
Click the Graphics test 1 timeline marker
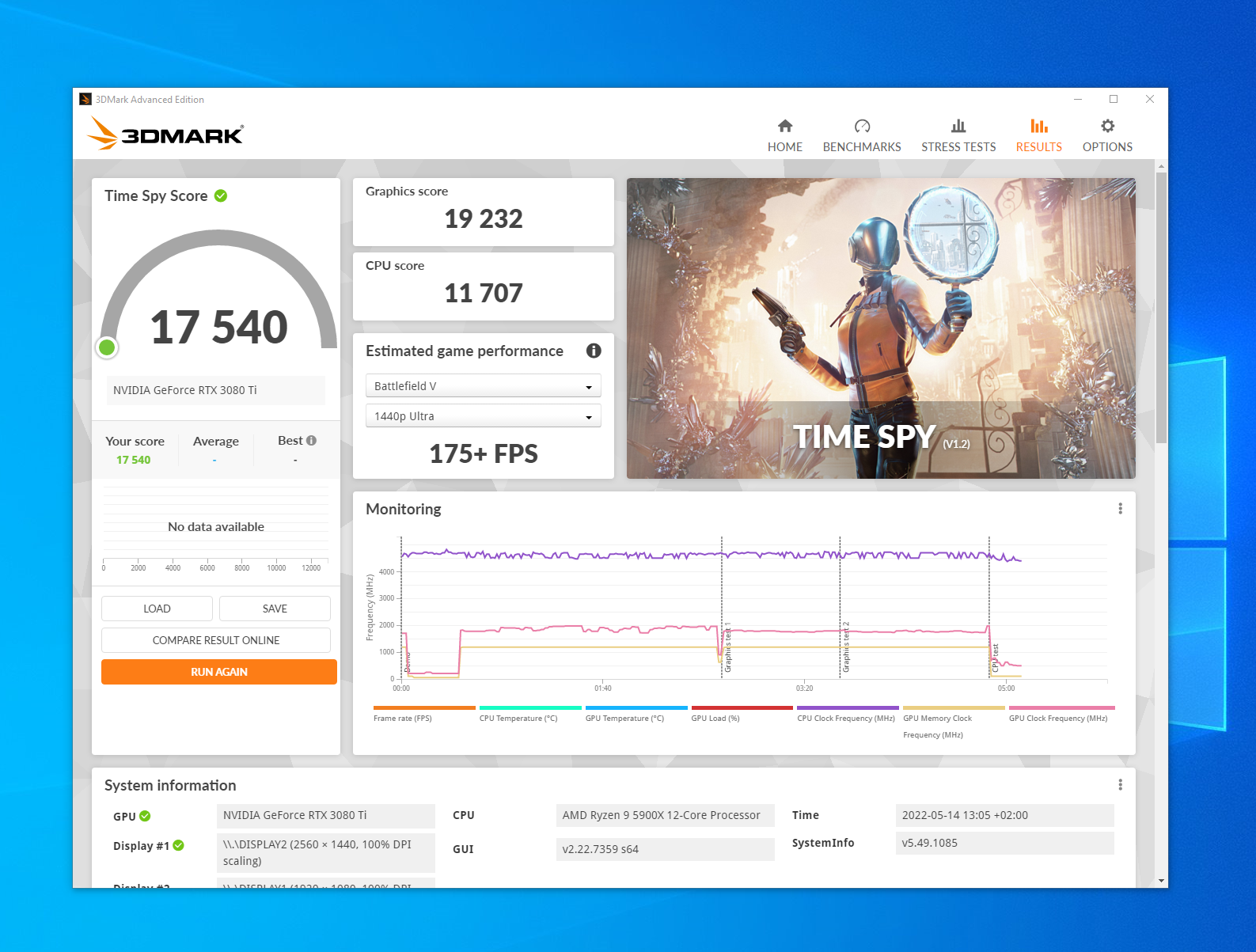tap(727, 647)
